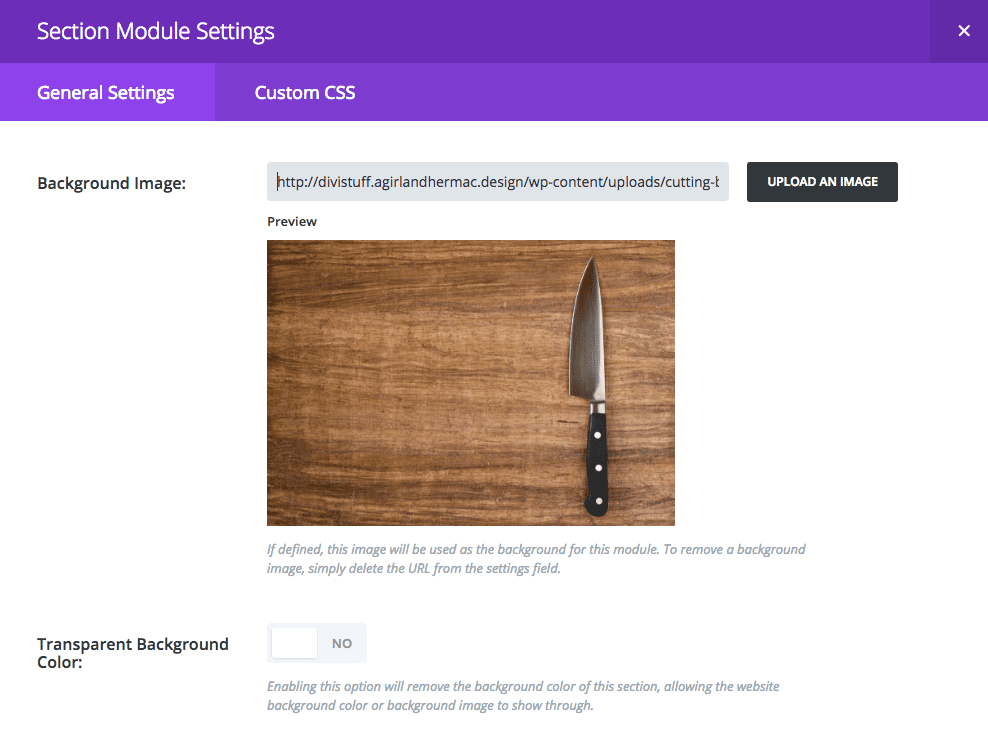Click the black knife handle in the preview

click(x=597, y=460)
